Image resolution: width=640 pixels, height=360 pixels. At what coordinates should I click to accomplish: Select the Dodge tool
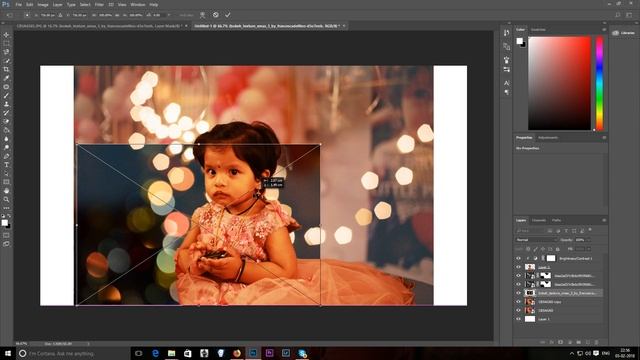6,147
